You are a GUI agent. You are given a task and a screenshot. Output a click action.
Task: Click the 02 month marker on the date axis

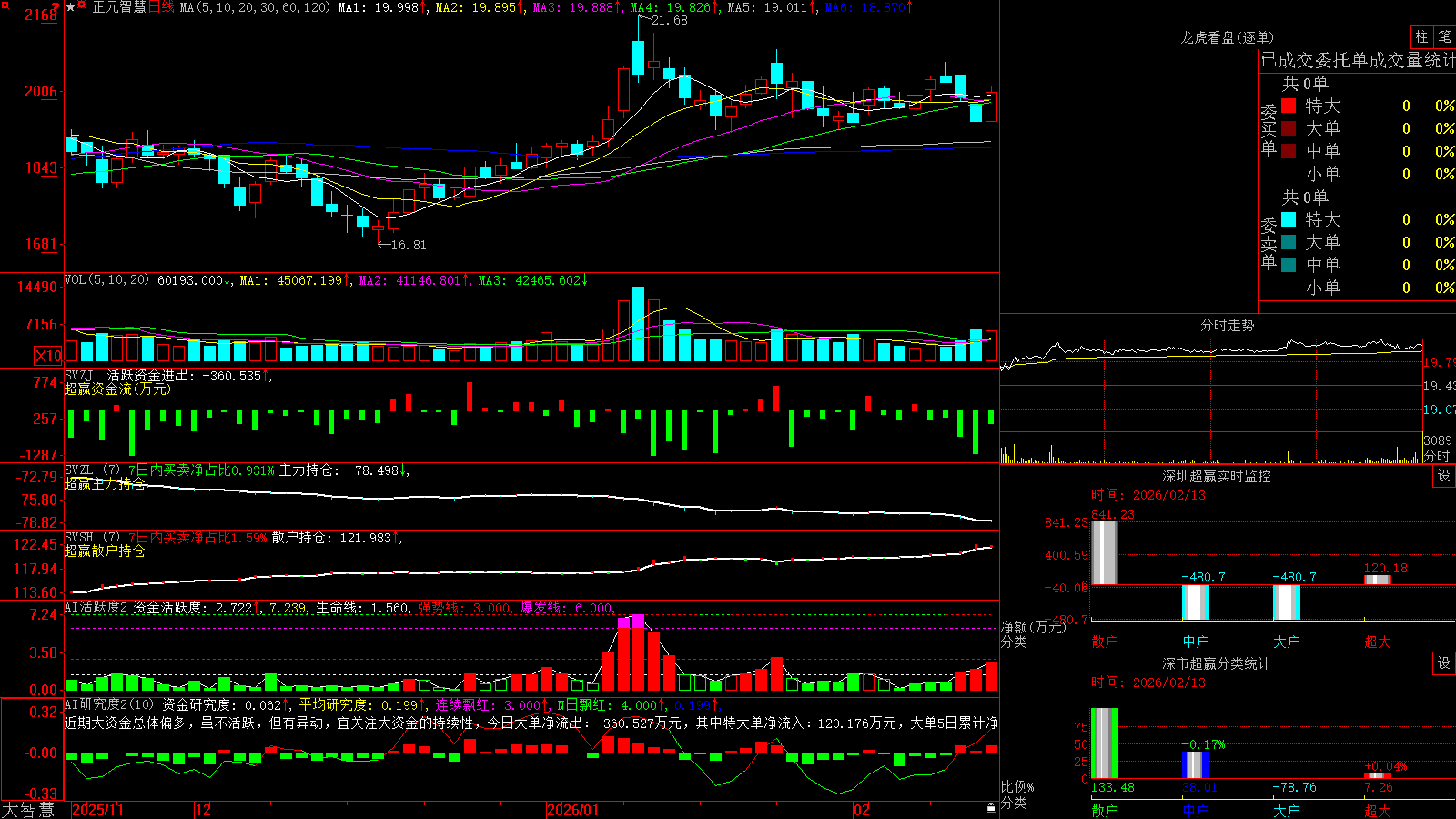(862, 810)
